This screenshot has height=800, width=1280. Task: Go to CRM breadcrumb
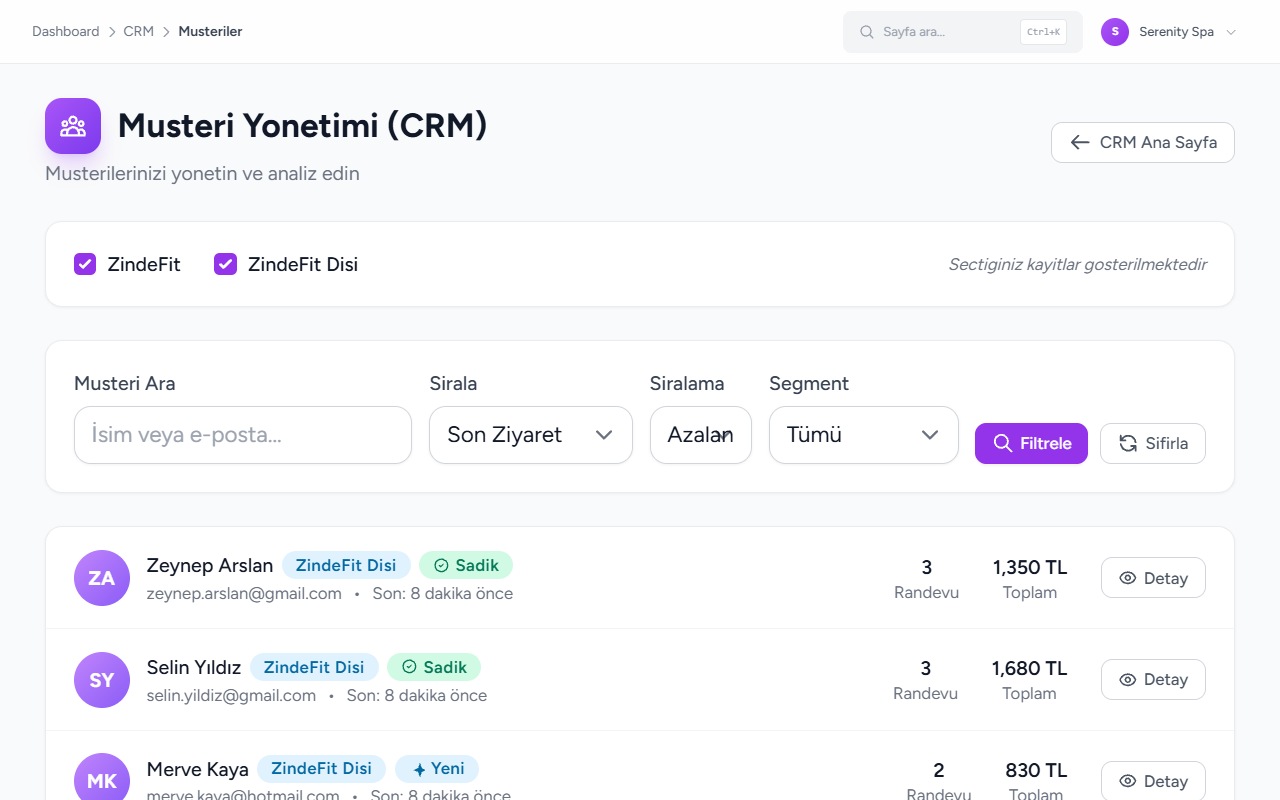point(139,31)
